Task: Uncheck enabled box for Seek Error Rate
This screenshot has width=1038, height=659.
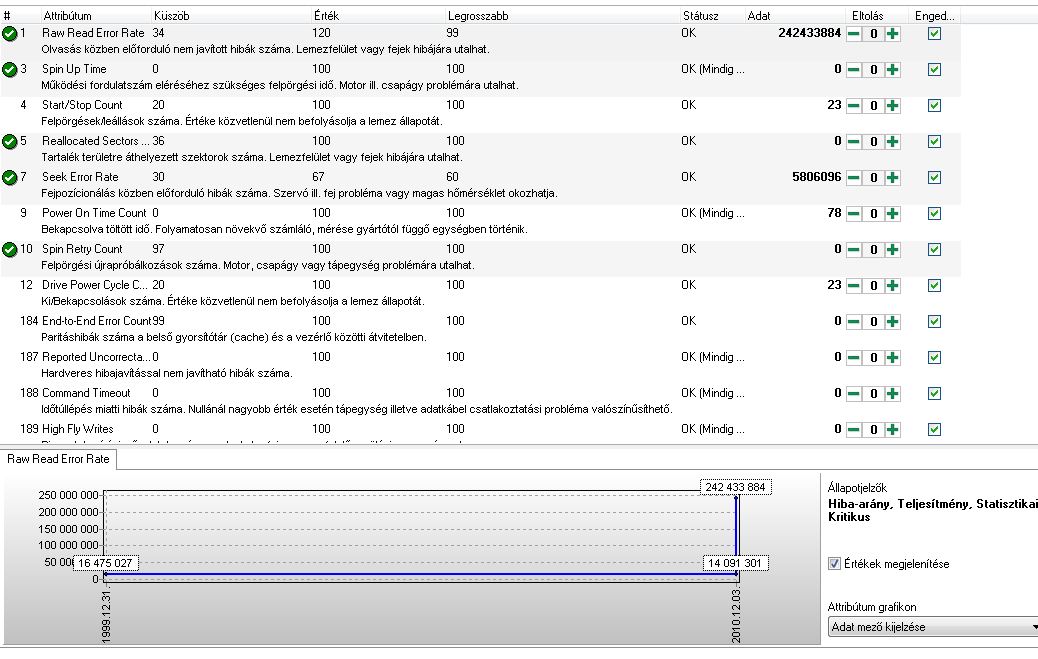Action: pyautogui.click(x=934, y=177)
